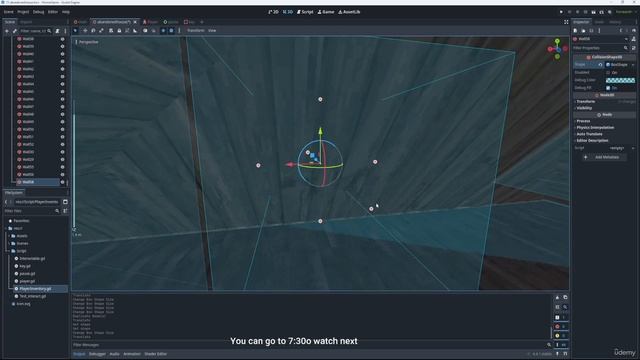
Task: Open the Inspector object history icon
Action: [x=634, y=31]
